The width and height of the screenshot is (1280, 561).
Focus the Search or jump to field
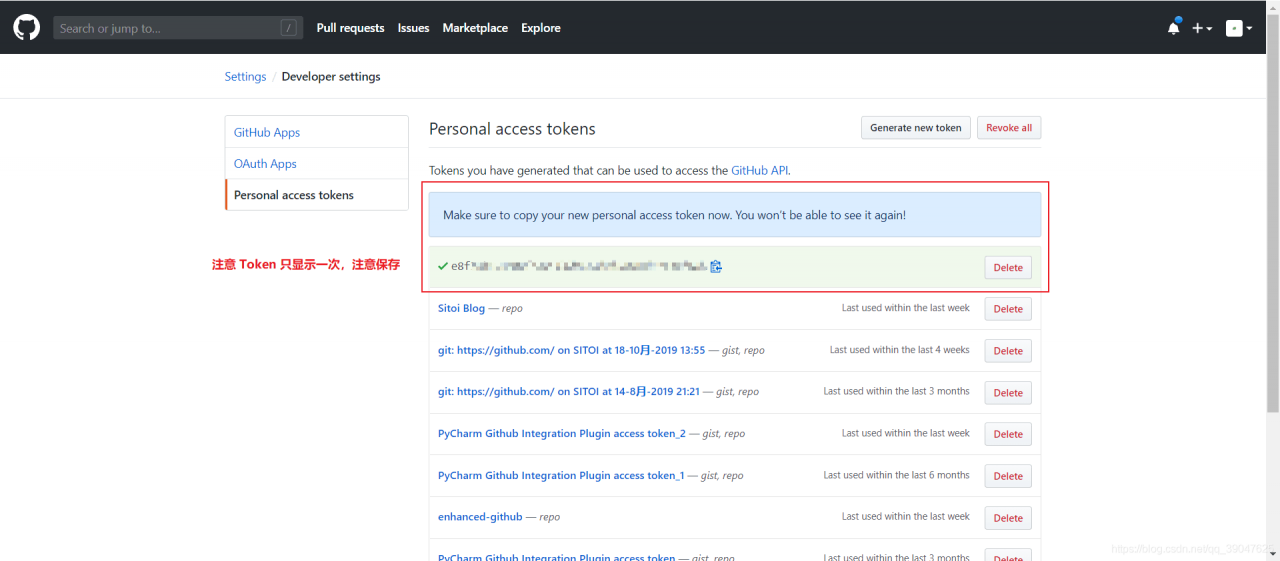tap(178, 28)
